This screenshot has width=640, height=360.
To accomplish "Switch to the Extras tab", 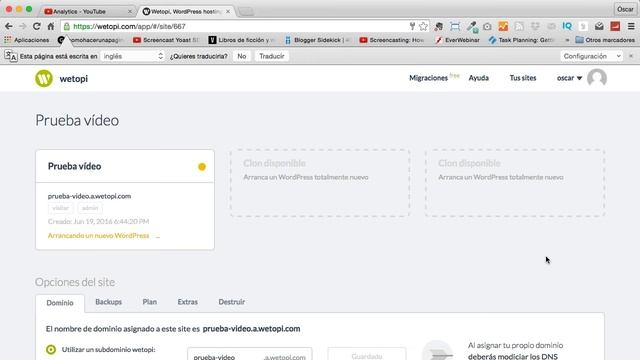I will [x=188, y=302].
